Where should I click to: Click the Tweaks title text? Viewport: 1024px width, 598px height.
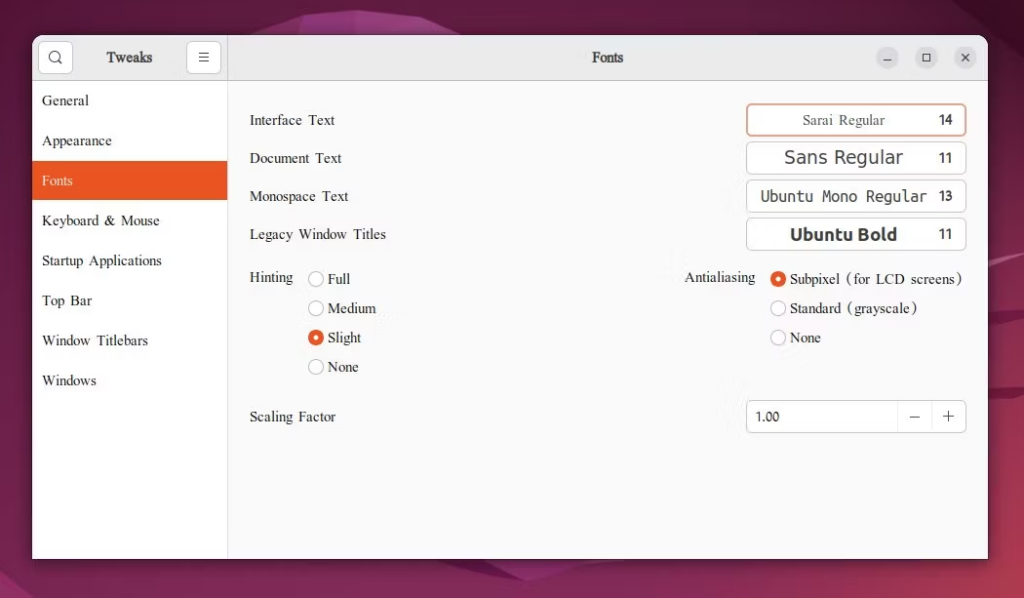pos(129,57)
